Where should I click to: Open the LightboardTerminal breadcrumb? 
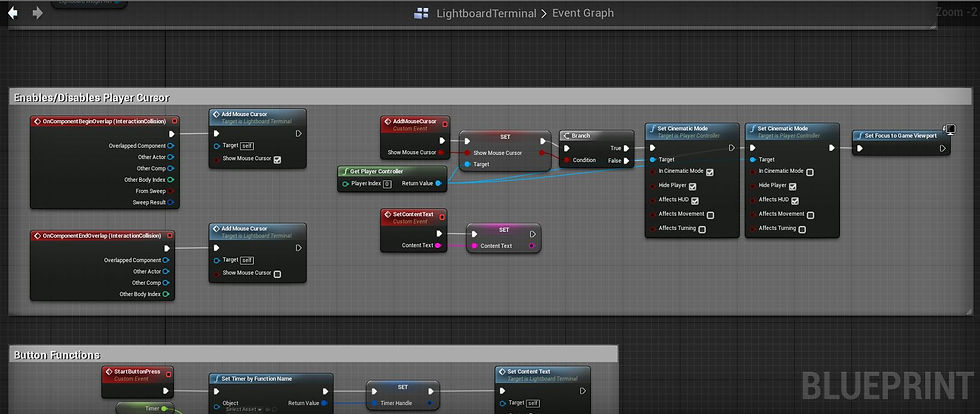(x=486, y=13)
